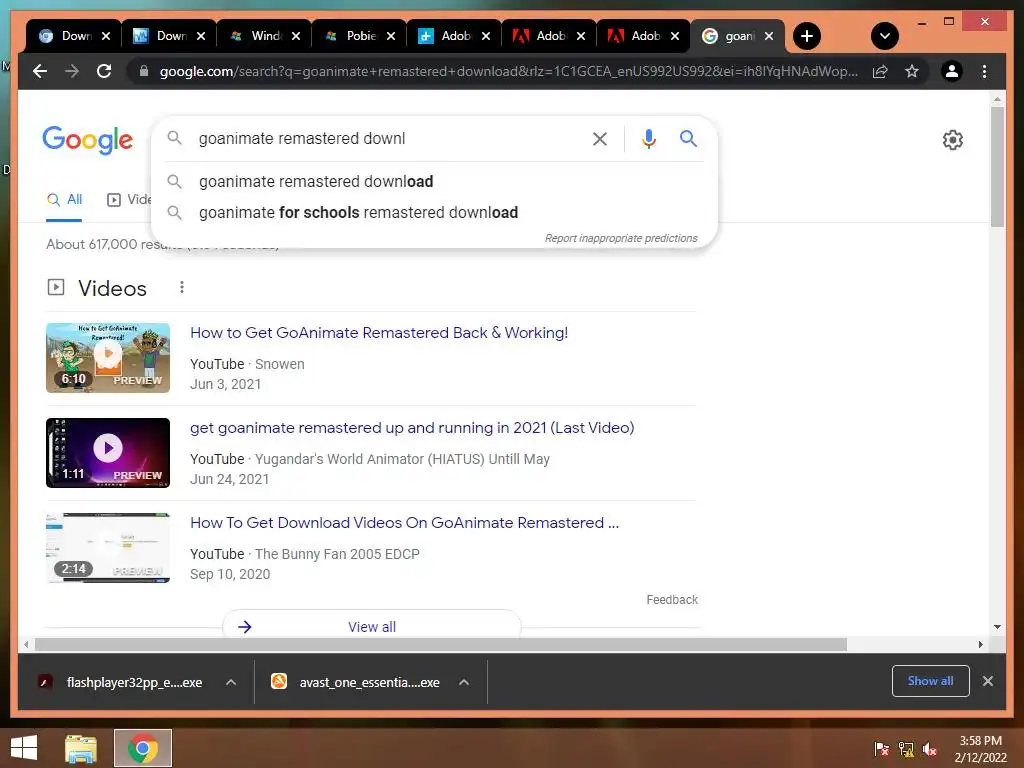
Task: Open File Explorer from the taskbar
Action: pos(81,748)
